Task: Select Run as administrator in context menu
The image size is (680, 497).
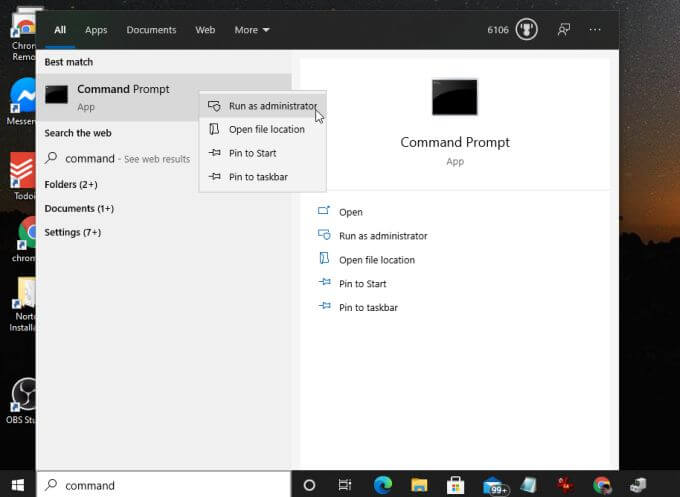Action: (x=272, y=106)
